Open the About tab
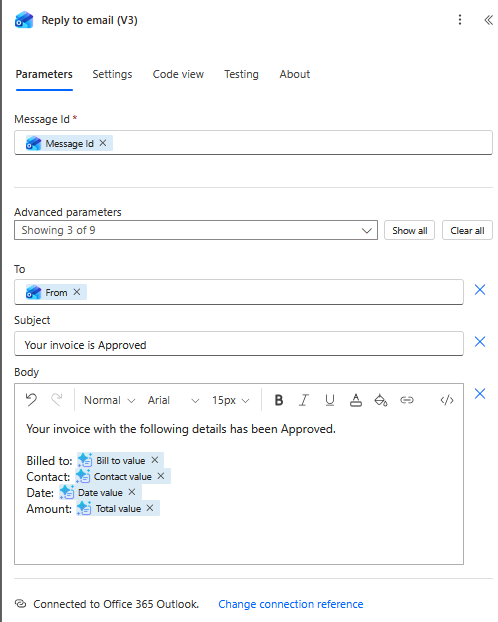The width and height of the screenshot is (498, 622). pyautogui.click(x=294, y=74)
